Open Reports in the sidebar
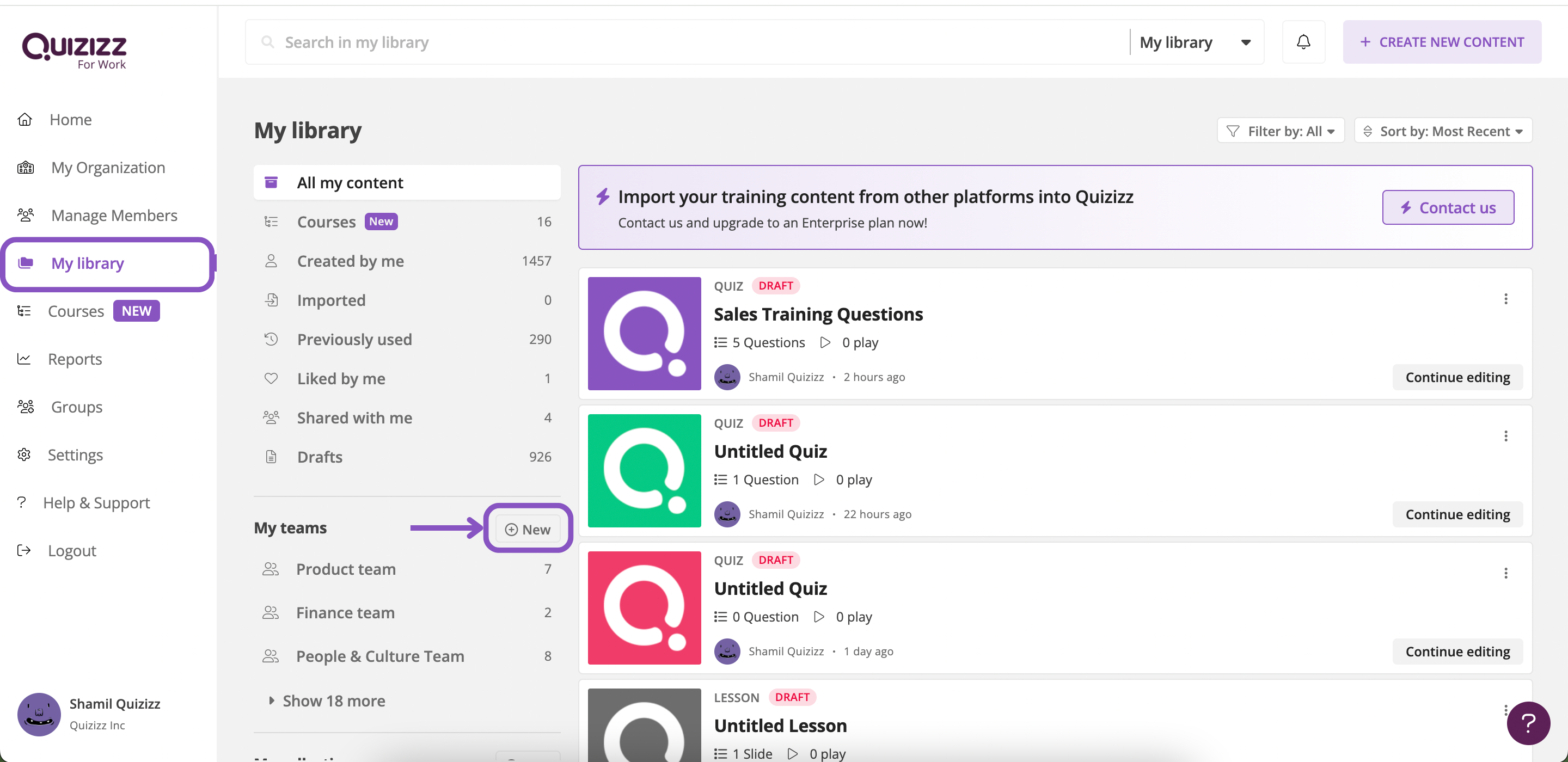Screen dimensions: 1568x762 click(74, 359)
